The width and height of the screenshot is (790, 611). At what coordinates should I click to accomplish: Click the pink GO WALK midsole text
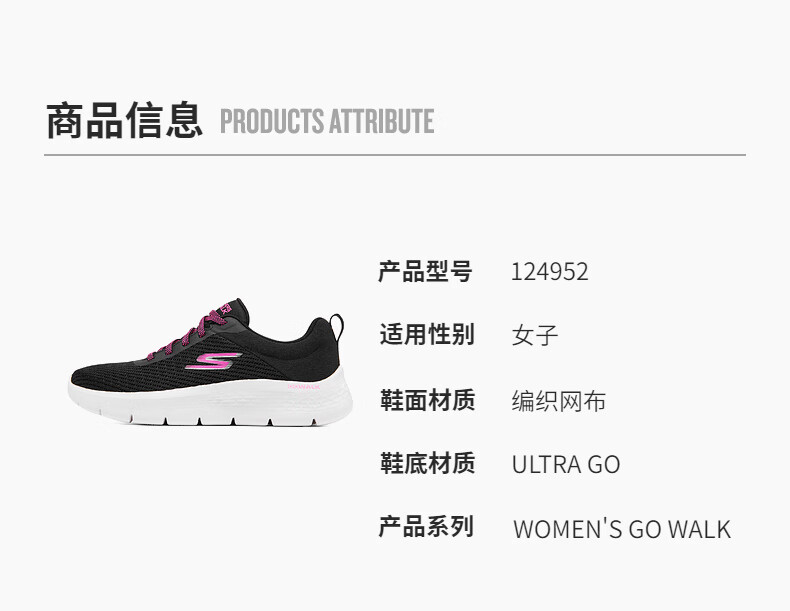pos(304,386)
